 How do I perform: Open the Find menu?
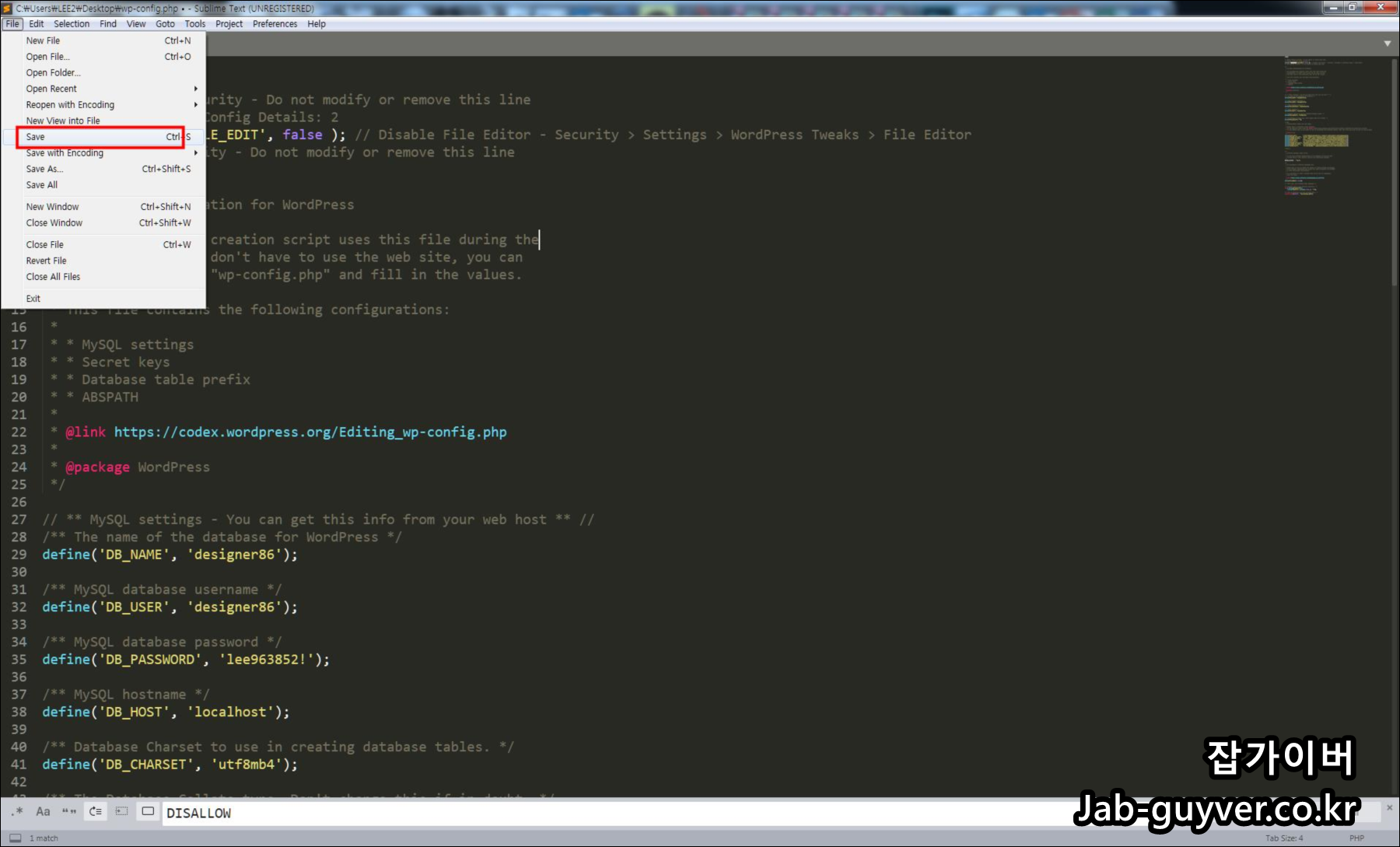coord(108,24)
